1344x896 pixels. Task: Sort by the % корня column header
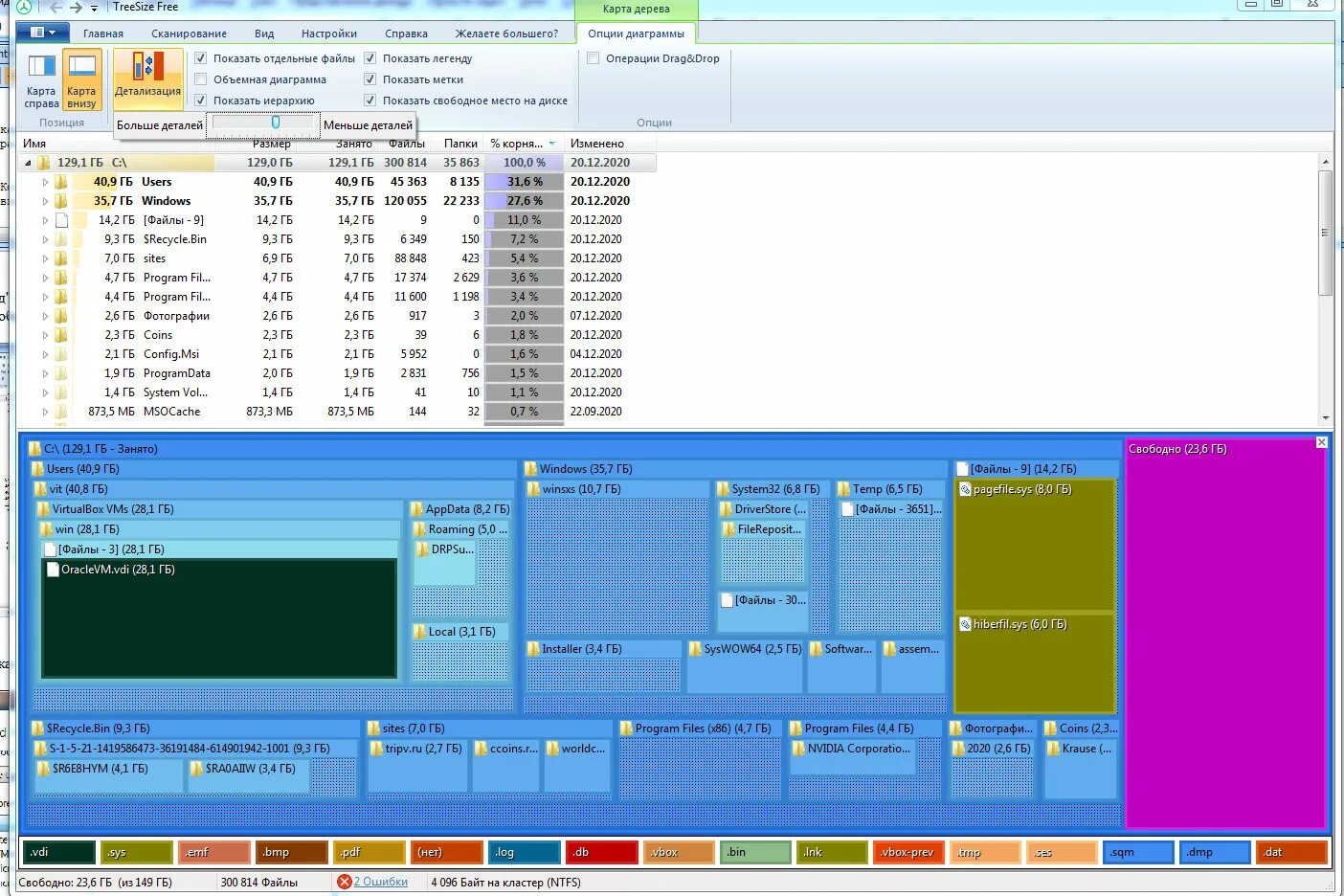524,144
